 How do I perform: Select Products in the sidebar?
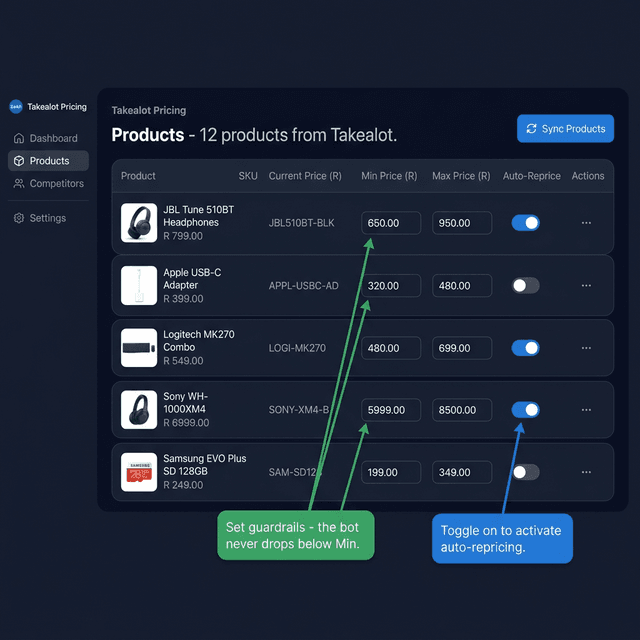48,161
